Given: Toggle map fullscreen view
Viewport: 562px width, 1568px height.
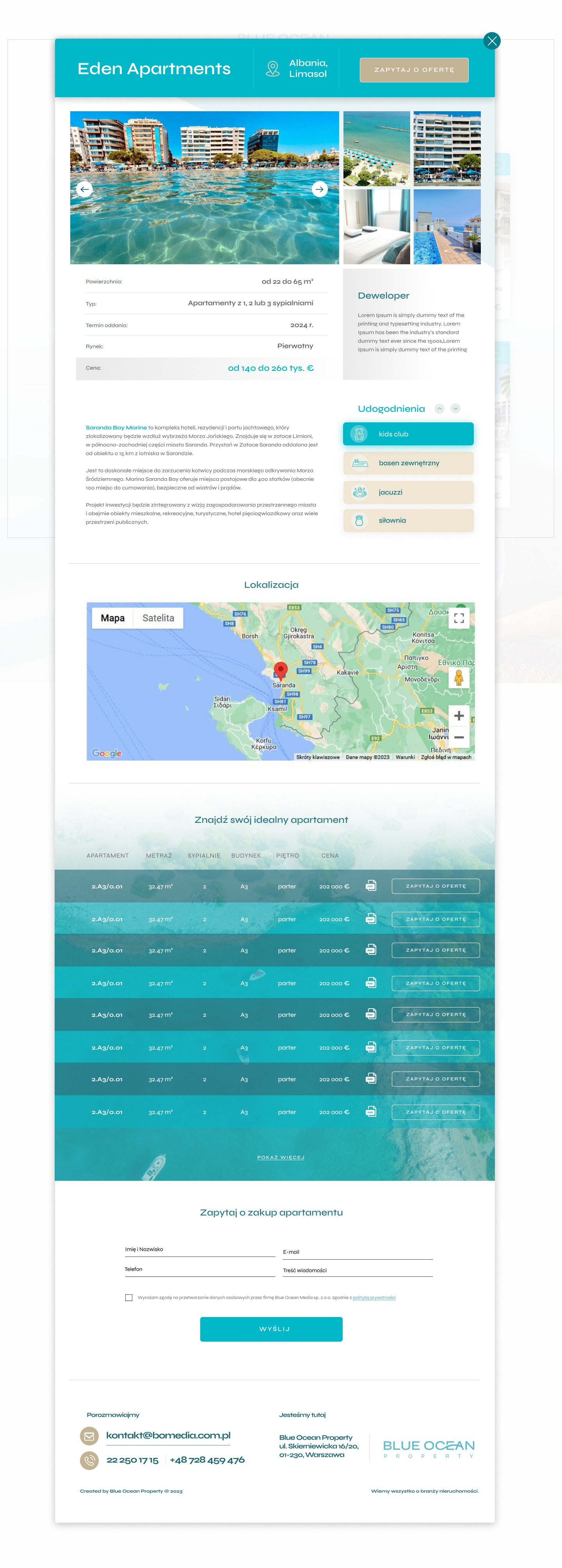Looking at the screenshot, I should pos(459,618).
